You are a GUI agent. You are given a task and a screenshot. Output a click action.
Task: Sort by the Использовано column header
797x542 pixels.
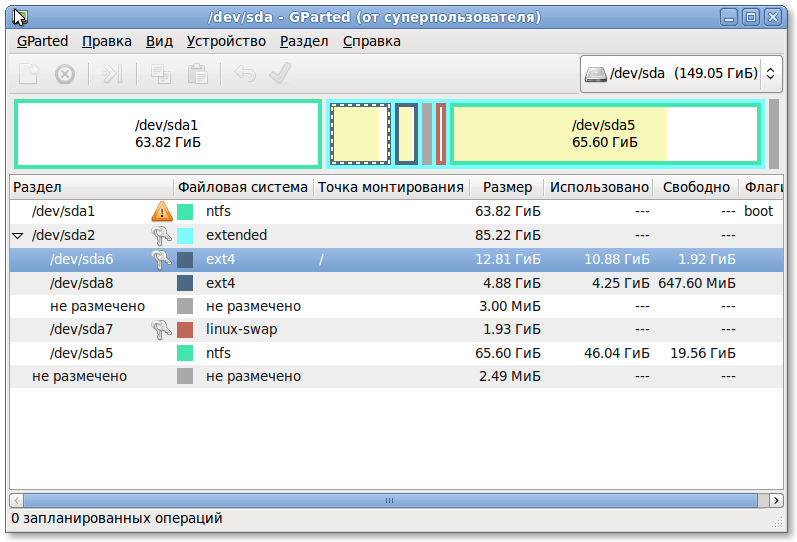click(599, 187)
